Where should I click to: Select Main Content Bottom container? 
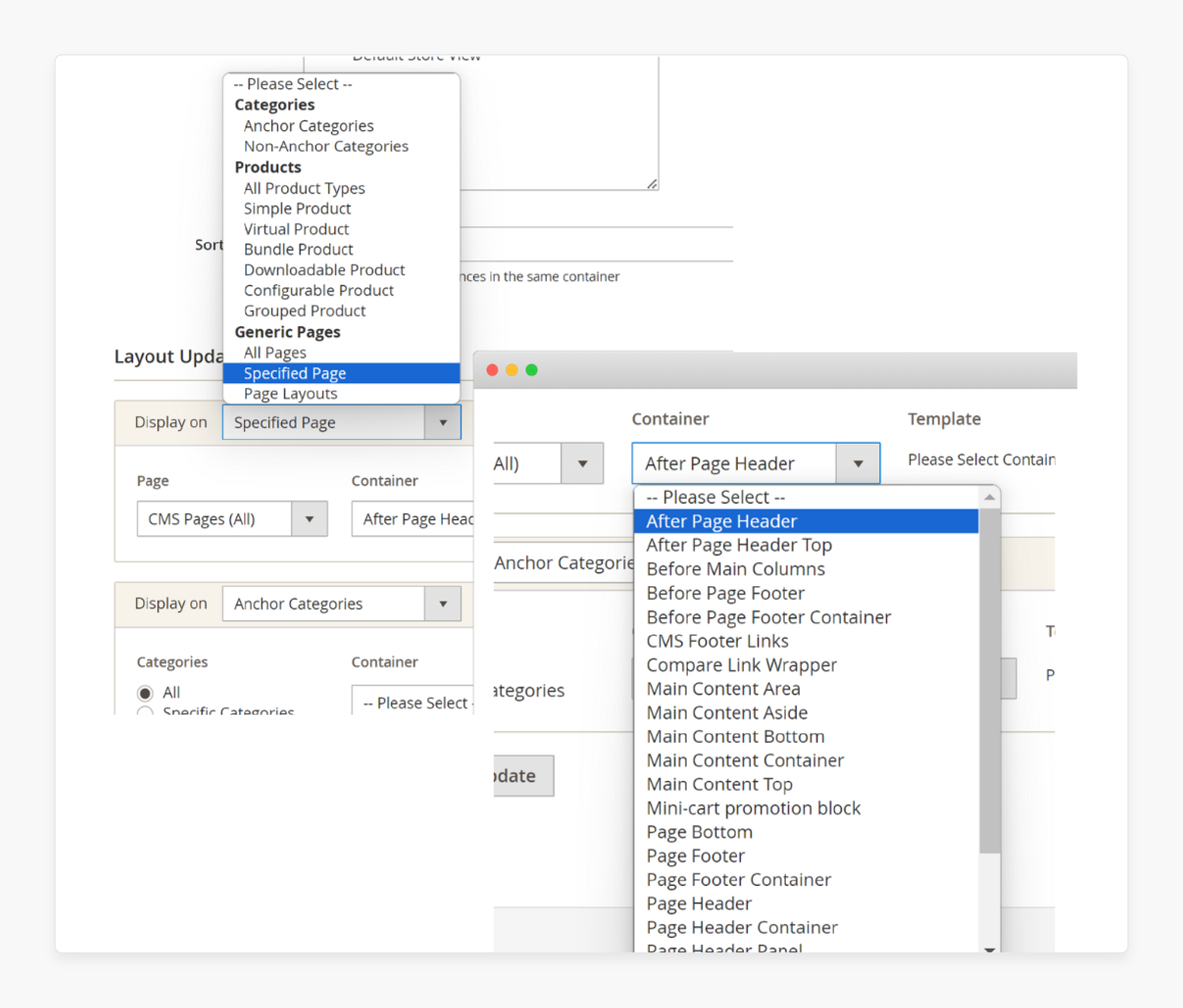coord(806,736)
